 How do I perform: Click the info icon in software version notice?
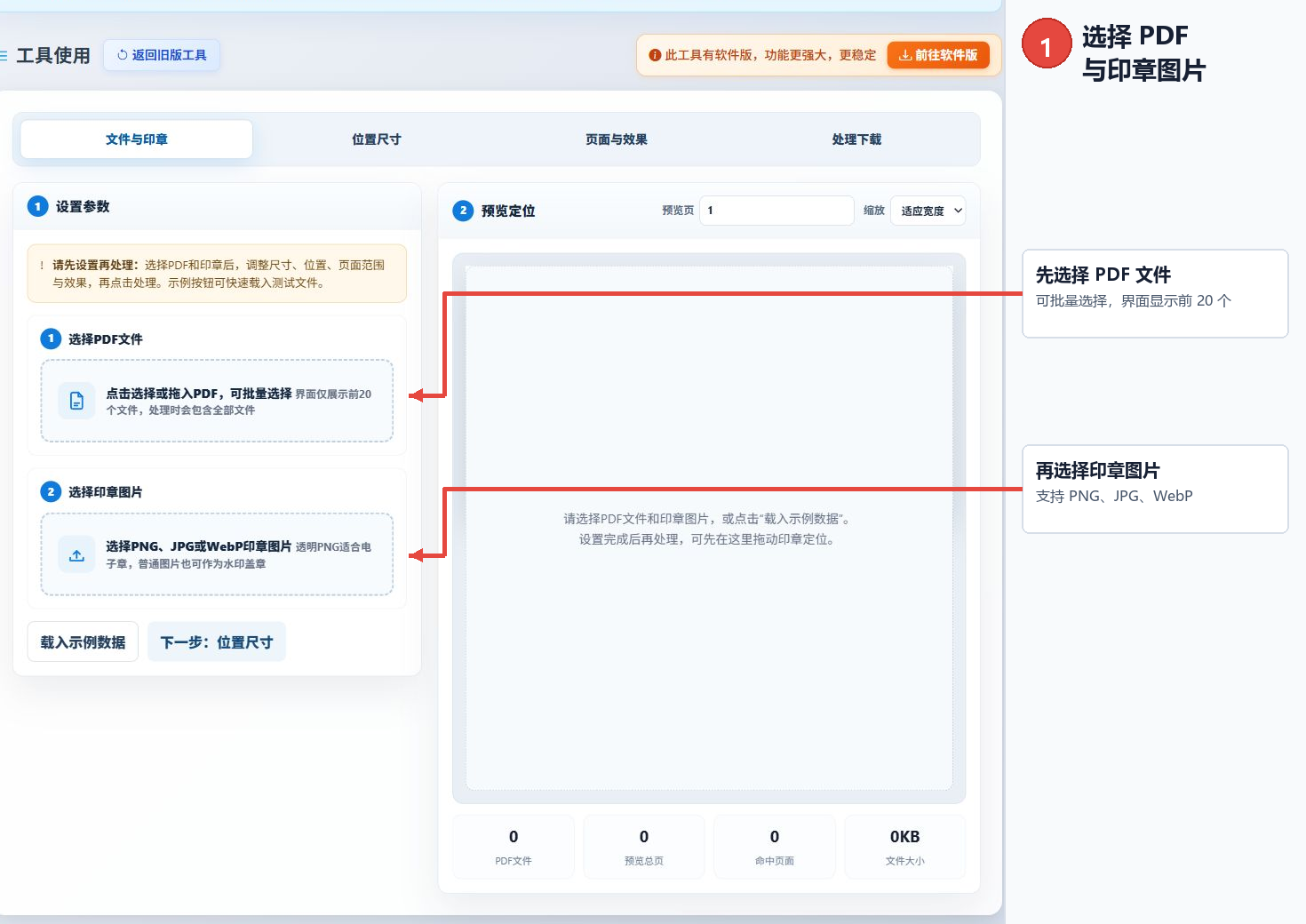coord(655,55)
